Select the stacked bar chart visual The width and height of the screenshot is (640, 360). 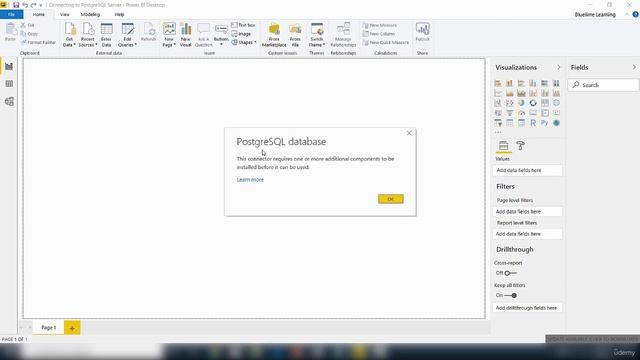coord(498,83)
